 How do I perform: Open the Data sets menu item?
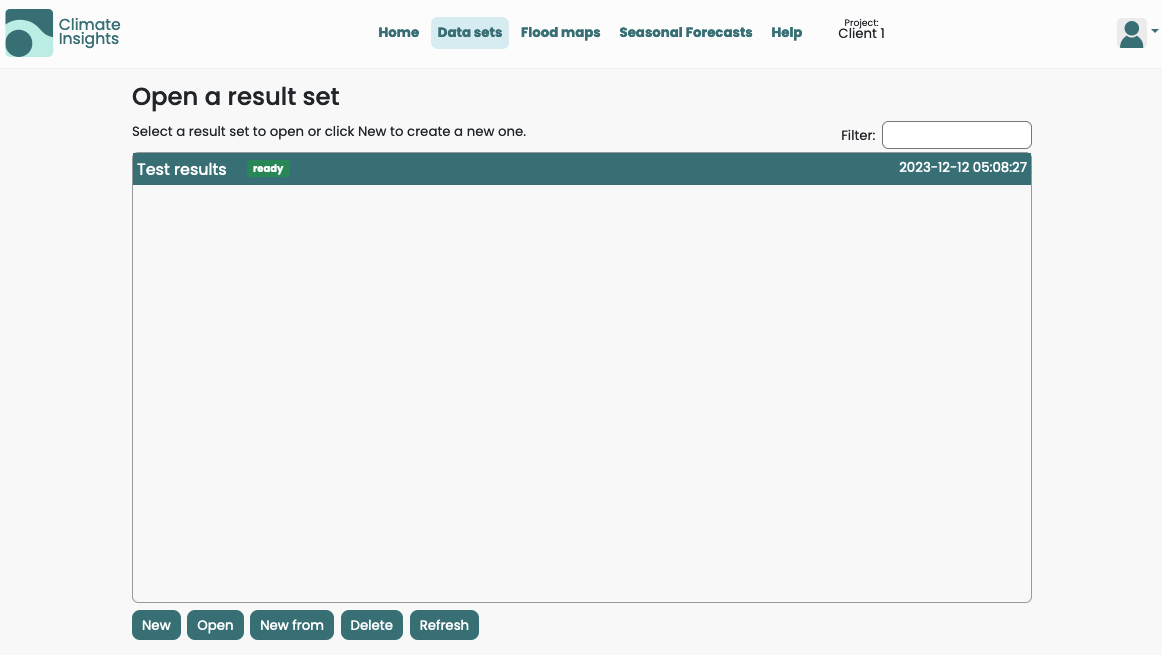[x=470, y=33]
